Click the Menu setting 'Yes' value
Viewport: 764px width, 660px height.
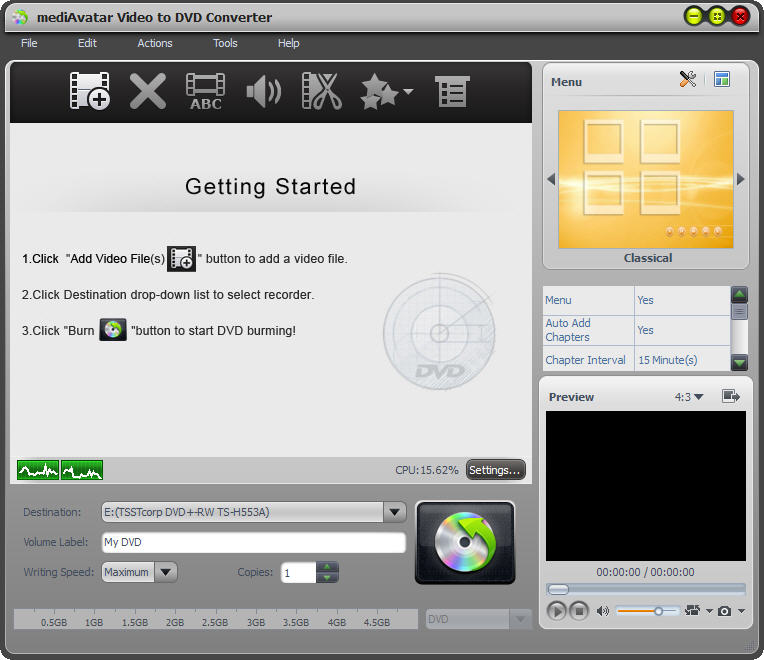point(645,300)
